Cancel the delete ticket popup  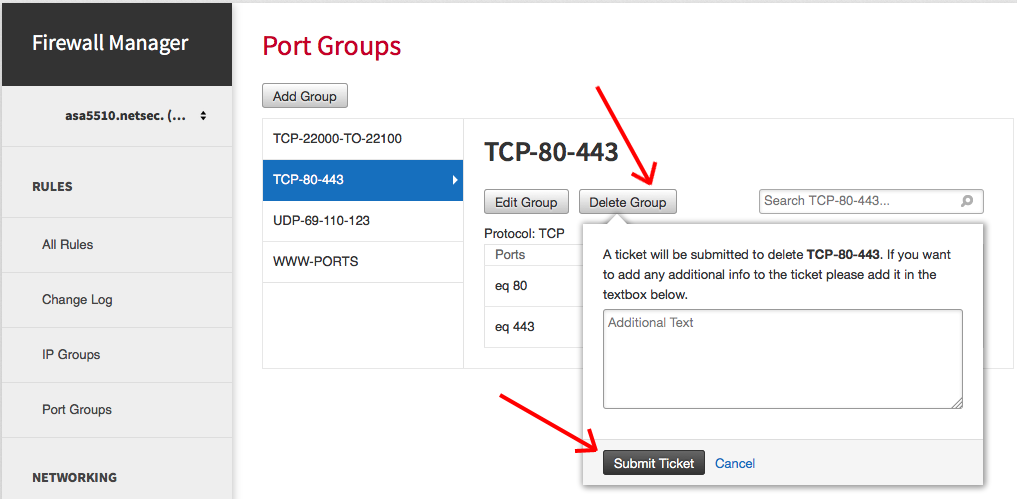coord(735,463)
